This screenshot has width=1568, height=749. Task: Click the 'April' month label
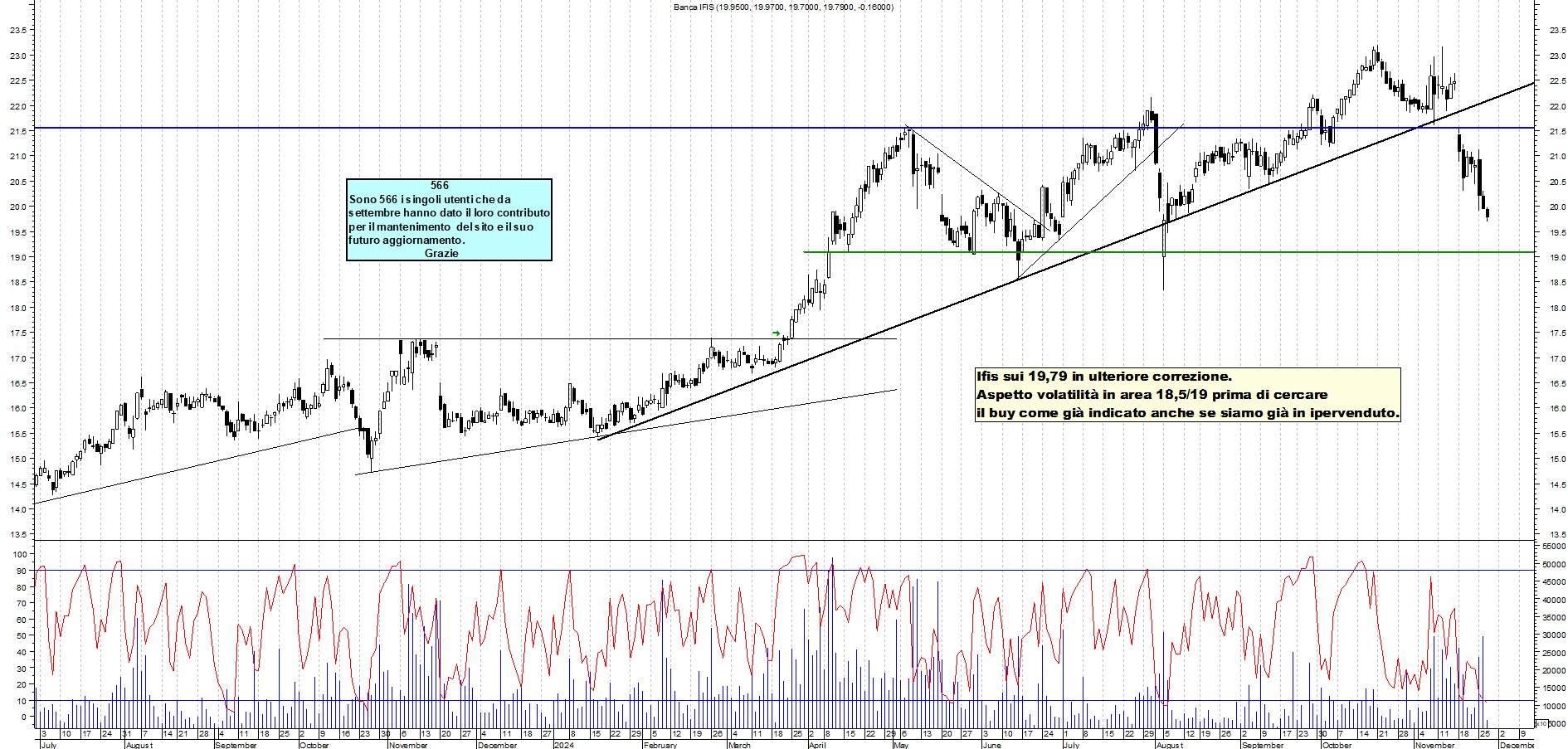[817, 745]
